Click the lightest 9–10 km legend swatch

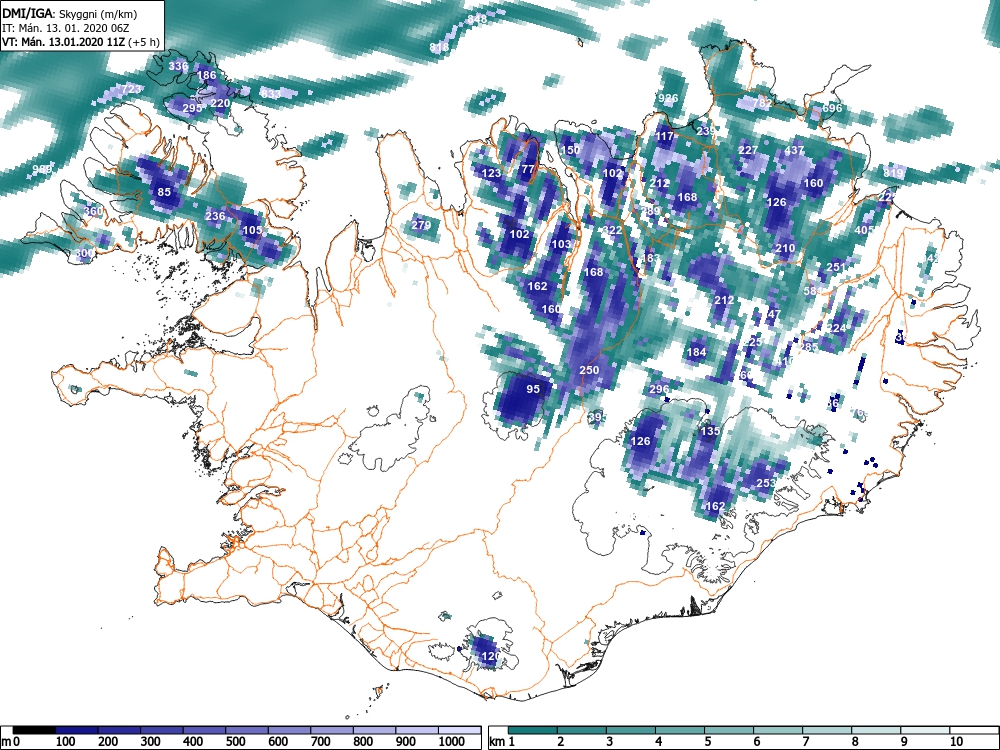pos(925,730)
